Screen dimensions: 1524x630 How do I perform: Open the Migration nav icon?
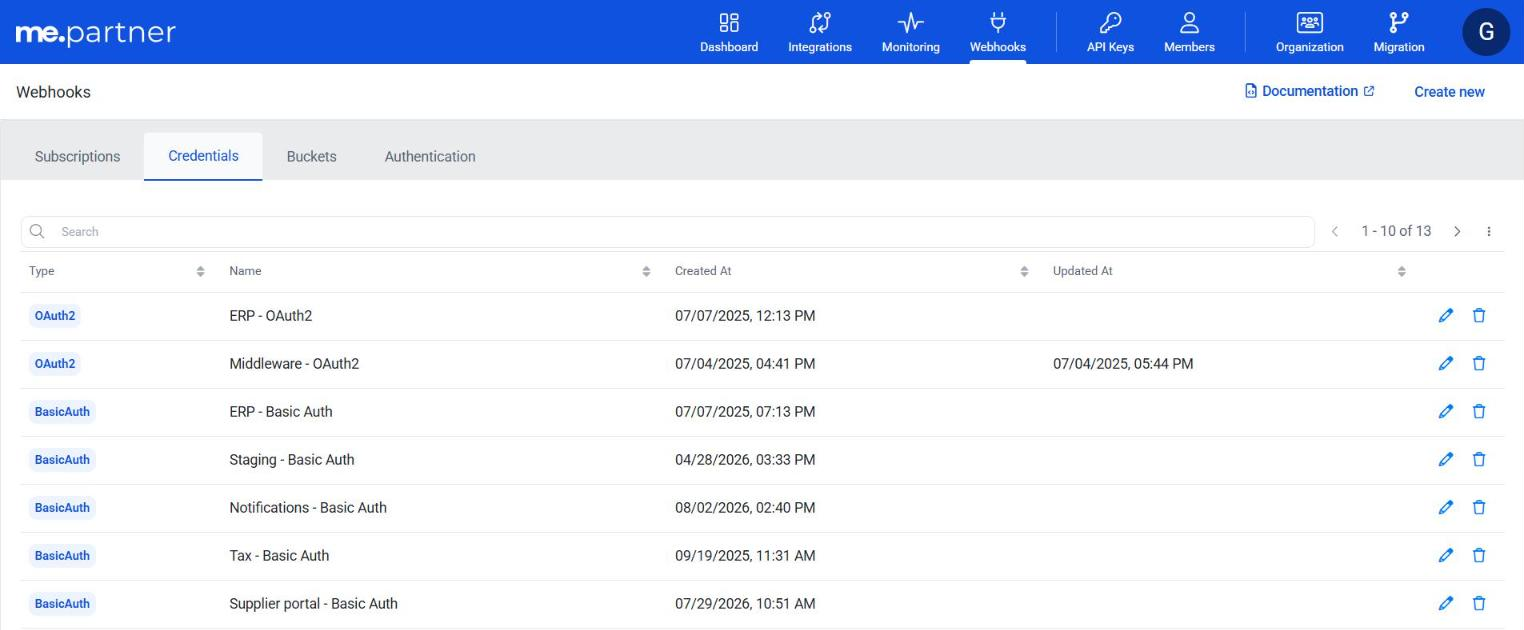pos(1398,22)
